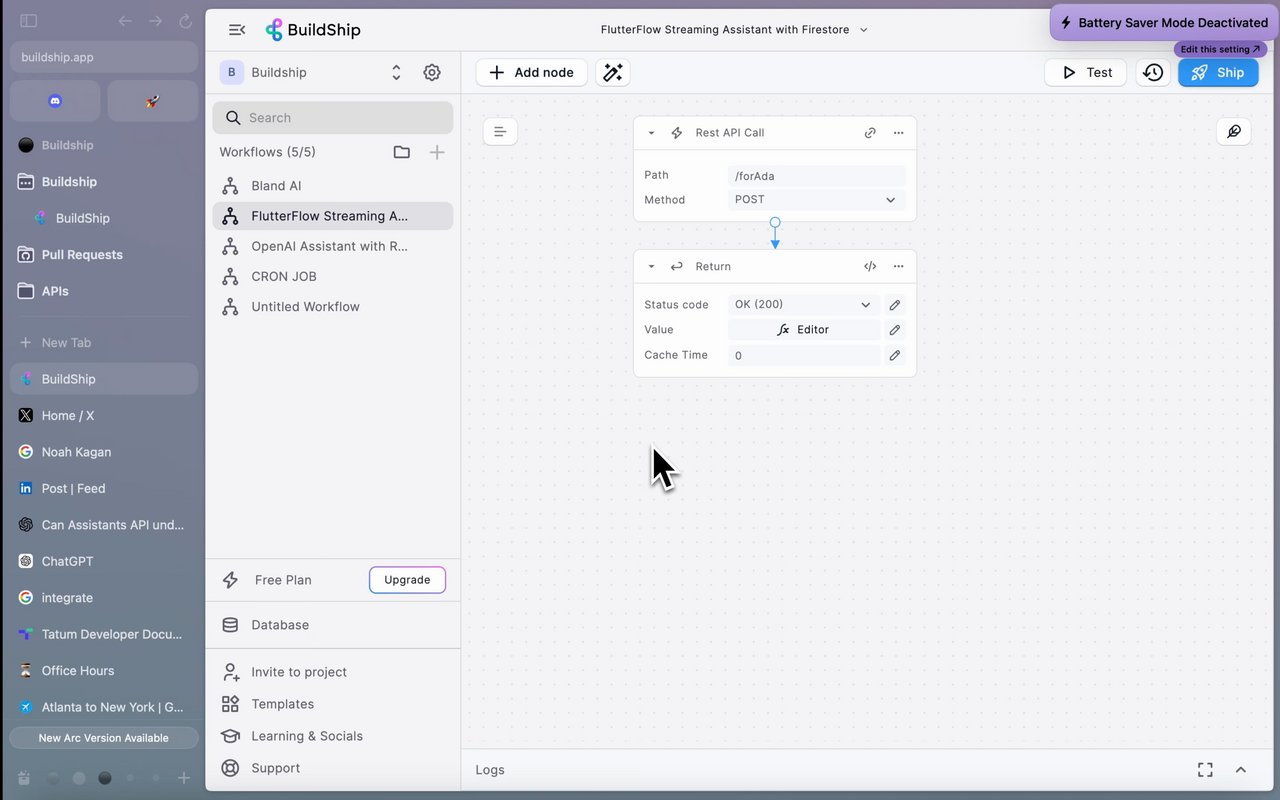
Task: Open project settings gear icon
Action: tap(432, 72)
